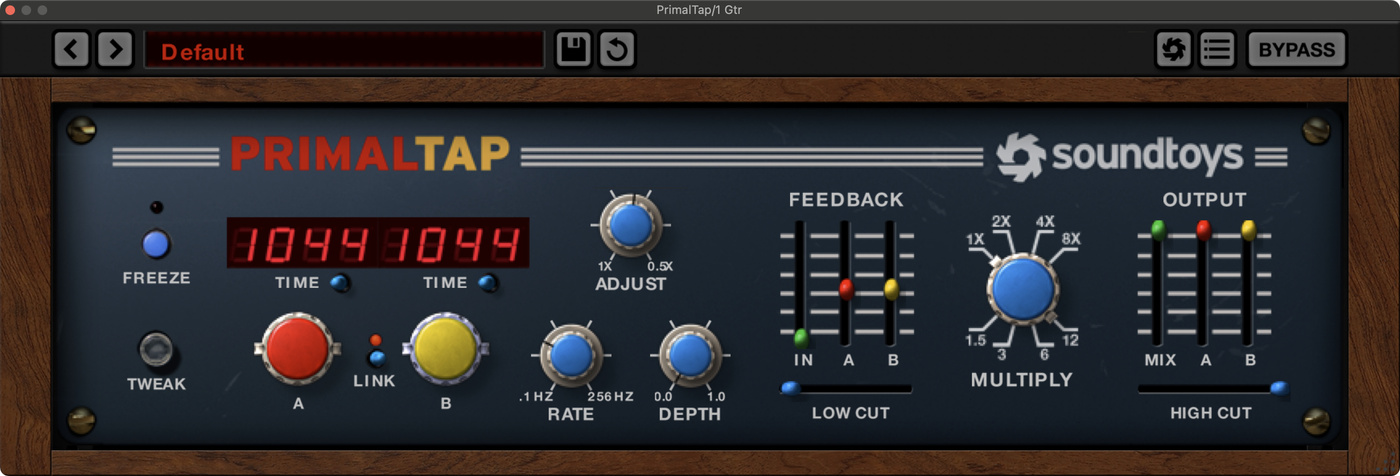Viewport: 1400px width, 476px height.
Task: Select the 12 multiply setting
Action: tap(1070, 340)
